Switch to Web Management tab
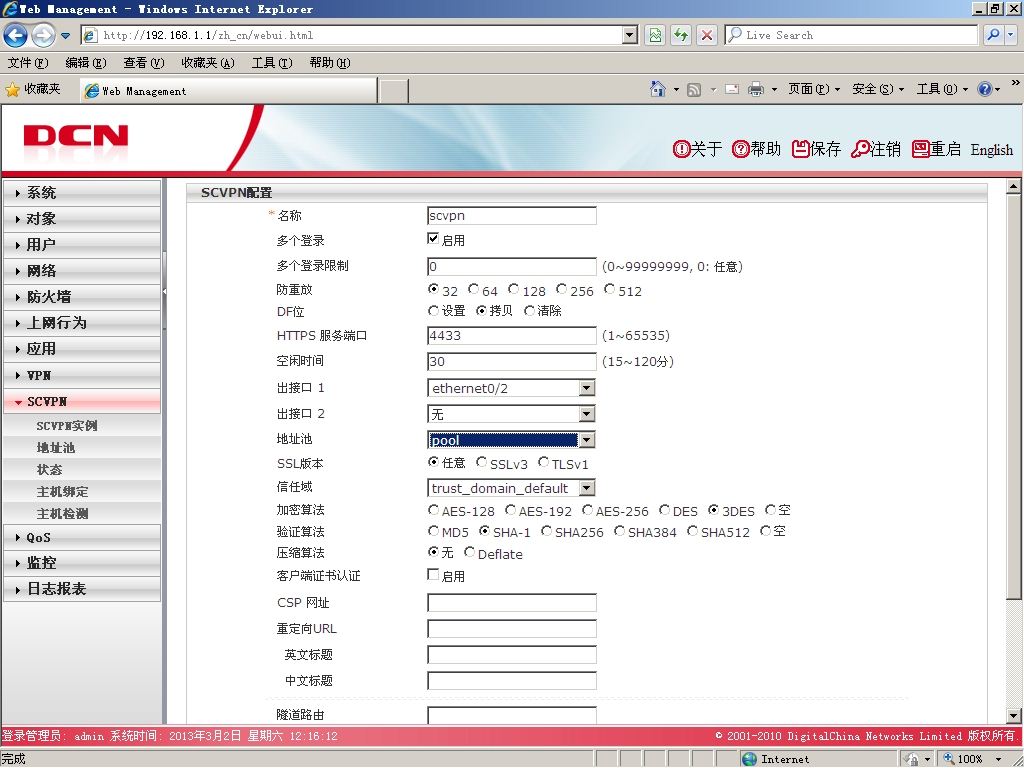 (229, 91)
